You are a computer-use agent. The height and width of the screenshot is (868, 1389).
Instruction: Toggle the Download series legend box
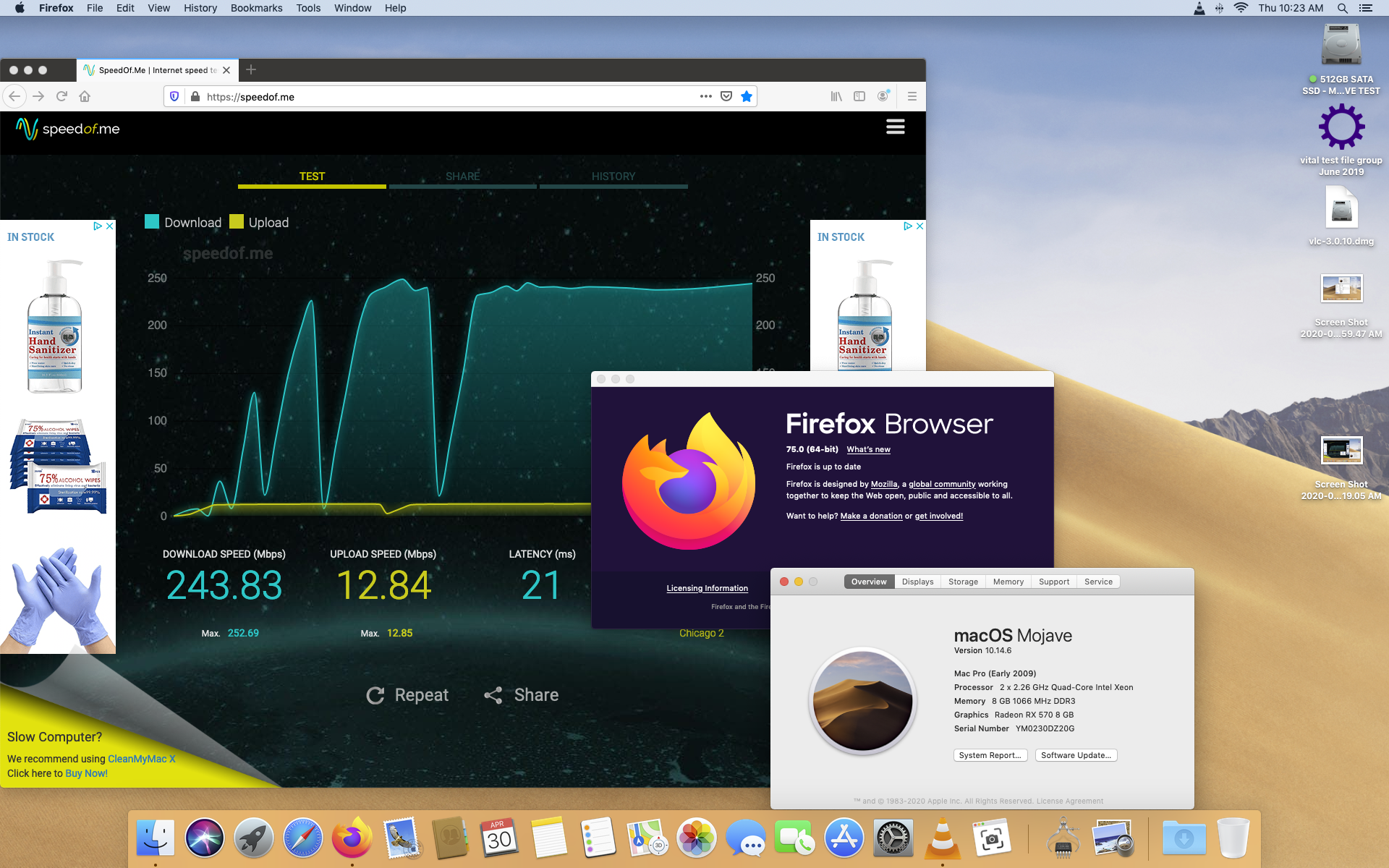click(x=152, y=221)
